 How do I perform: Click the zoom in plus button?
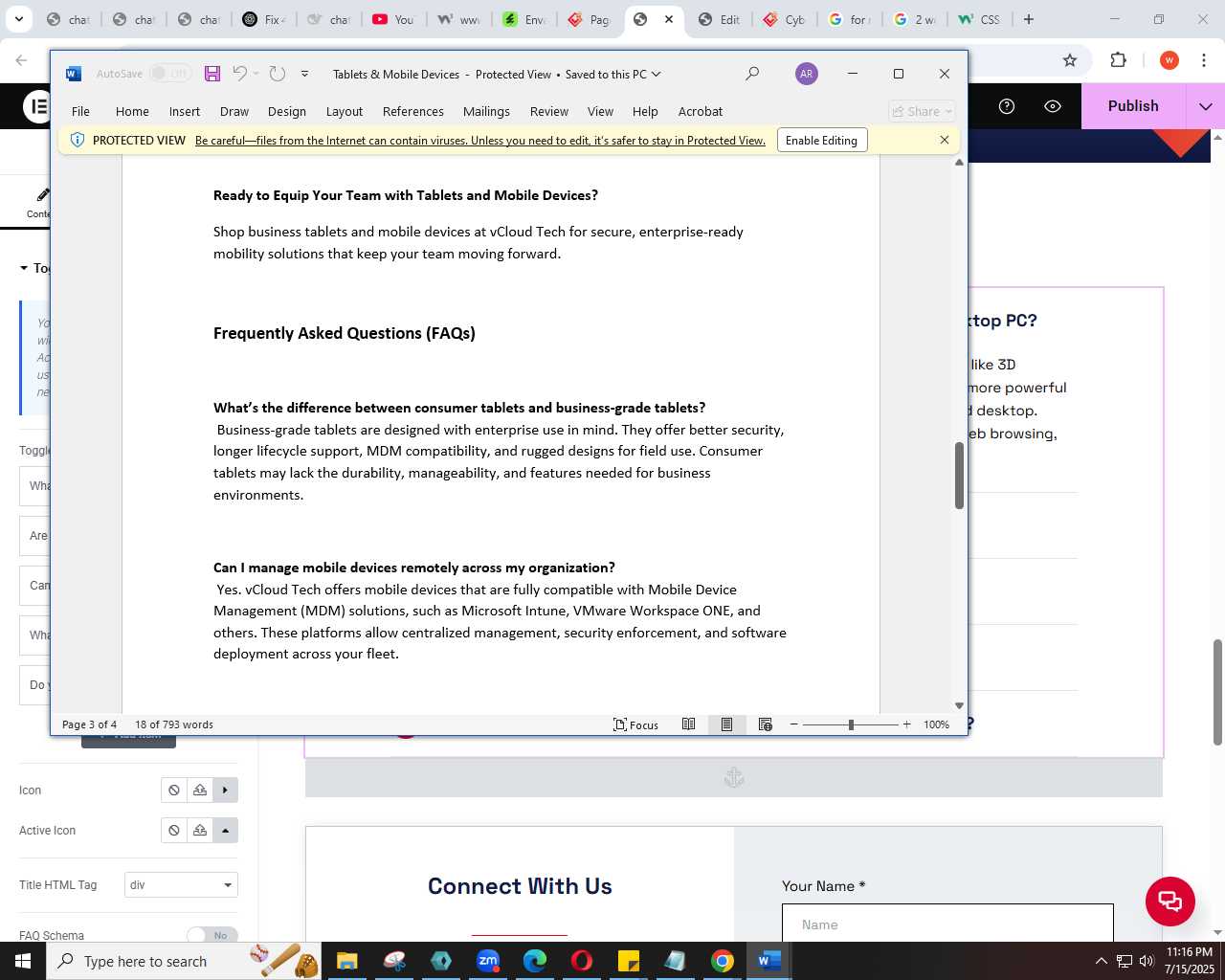tap(906, 724)
